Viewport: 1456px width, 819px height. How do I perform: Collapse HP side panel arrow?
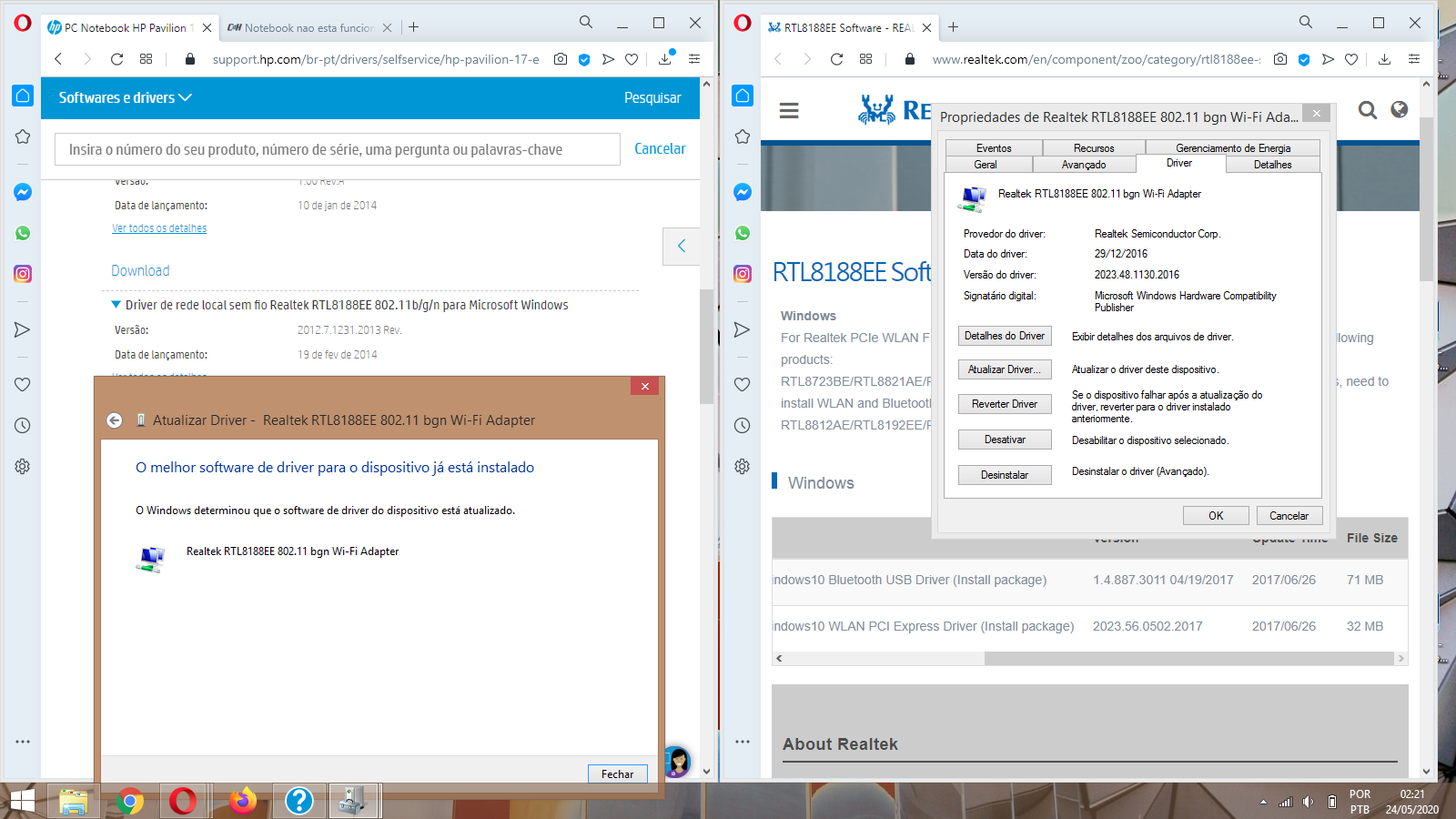[x=682, y=246]
